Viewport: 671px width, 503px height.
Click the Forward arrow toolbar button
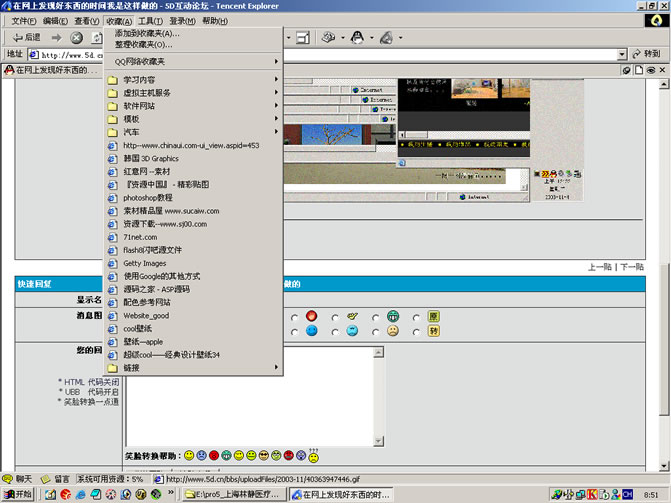[56, 38]
